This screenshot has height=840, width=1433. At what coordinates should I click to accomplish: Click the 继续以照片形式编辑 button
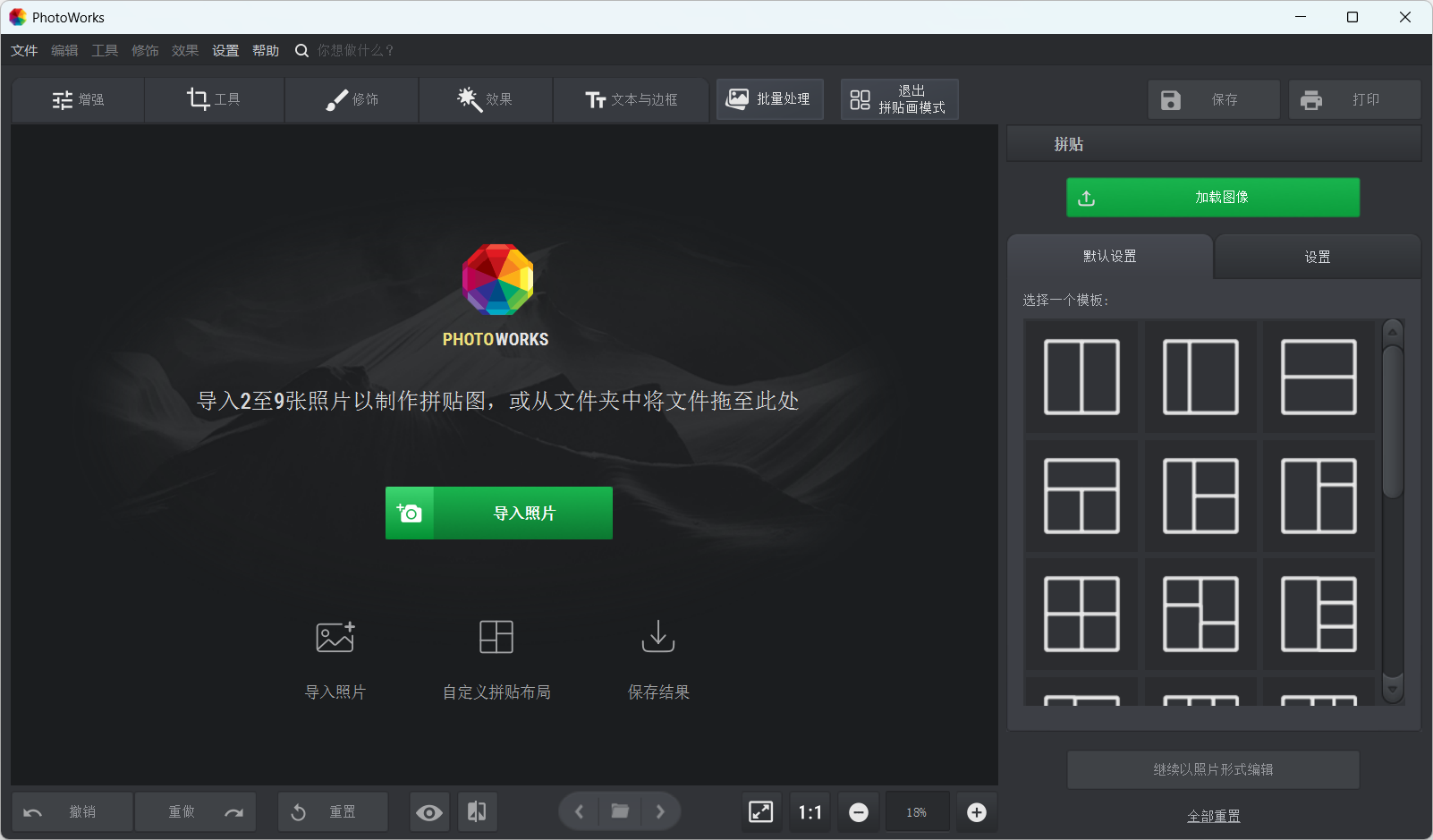[x=1213, y=769]
